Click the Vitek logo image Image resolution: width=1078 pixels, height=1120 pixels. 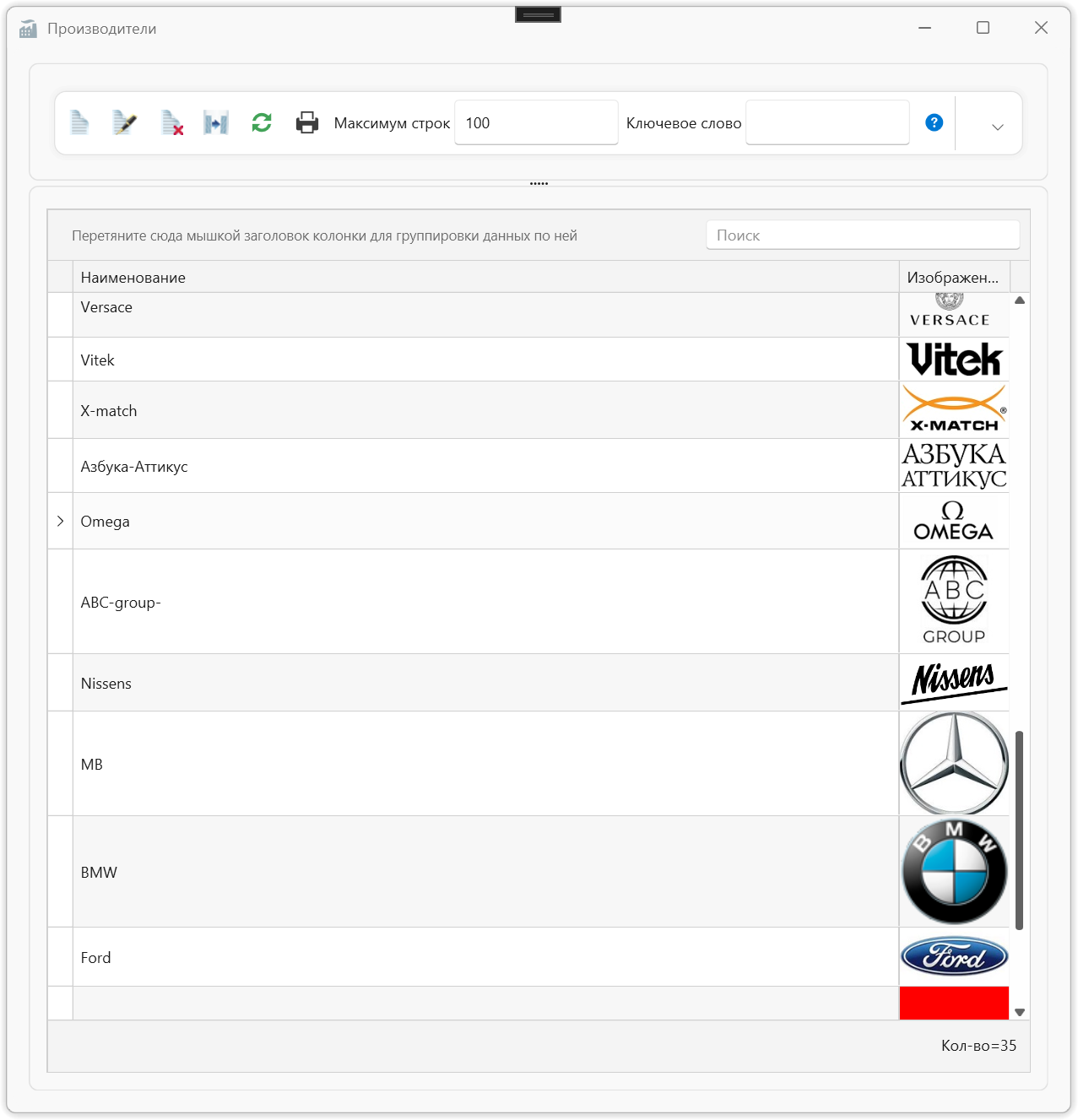(x=954, y=360)
